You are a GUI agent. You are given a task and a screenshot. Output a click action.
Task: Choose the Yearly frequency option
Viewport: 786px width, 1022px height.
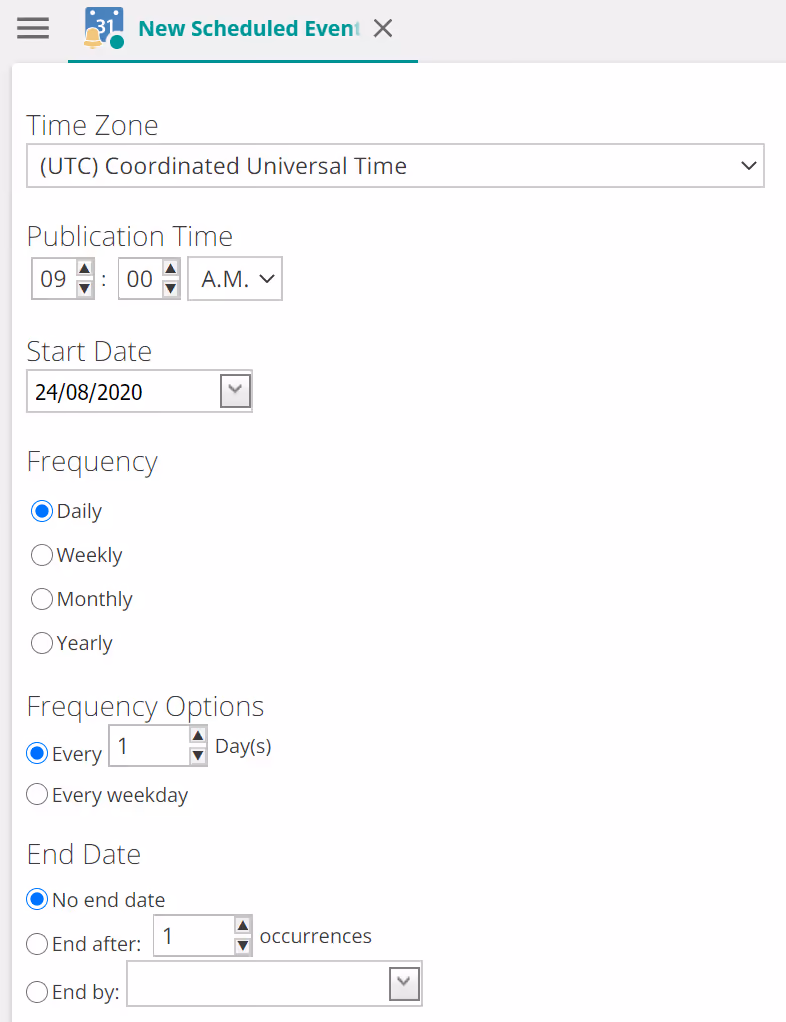(x=42, y=643)
